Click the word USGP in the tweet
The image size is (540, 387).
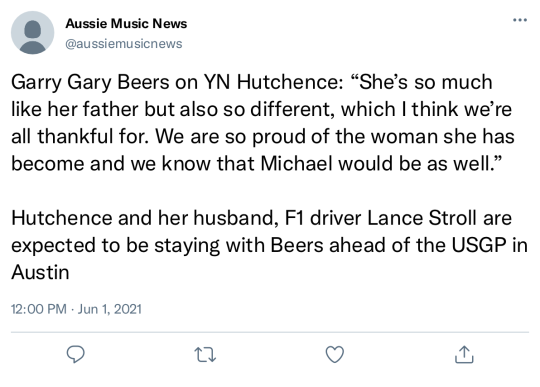(x=479, y=245)
